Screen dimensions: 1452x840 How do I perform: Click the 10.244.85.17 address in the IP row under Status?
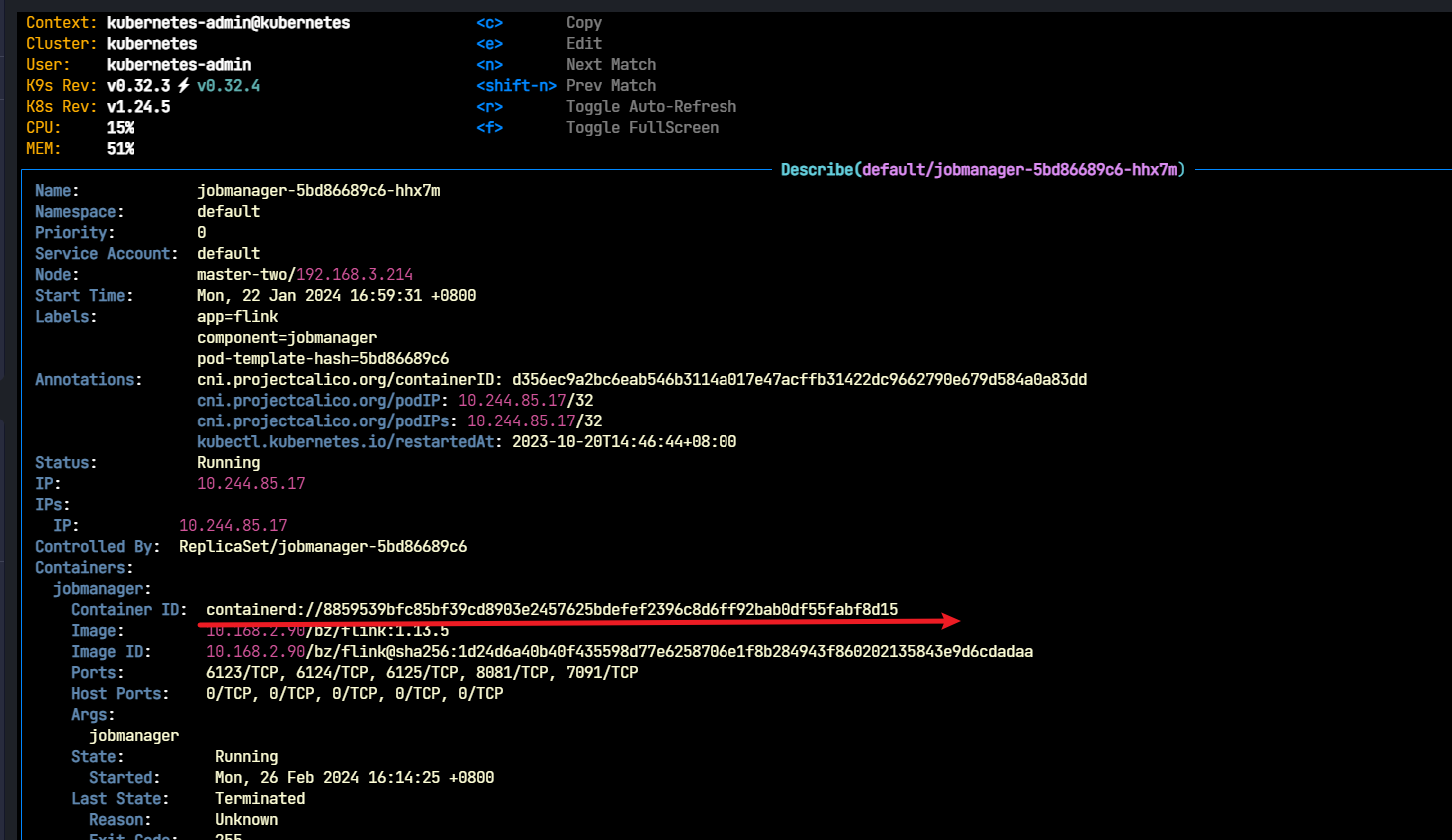tap(251, 483)
